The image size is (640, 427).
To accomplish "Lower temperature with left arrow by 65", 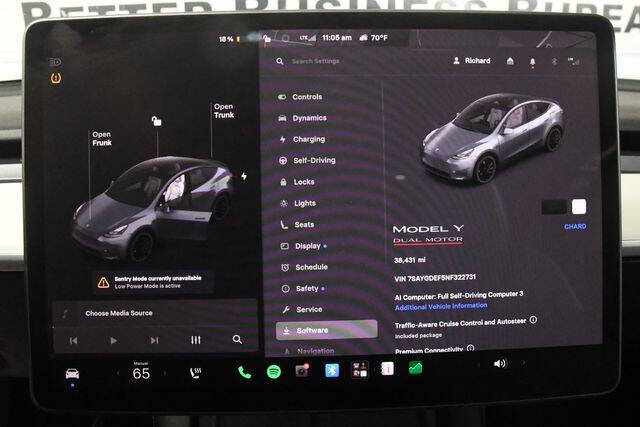I will (118, 373).
